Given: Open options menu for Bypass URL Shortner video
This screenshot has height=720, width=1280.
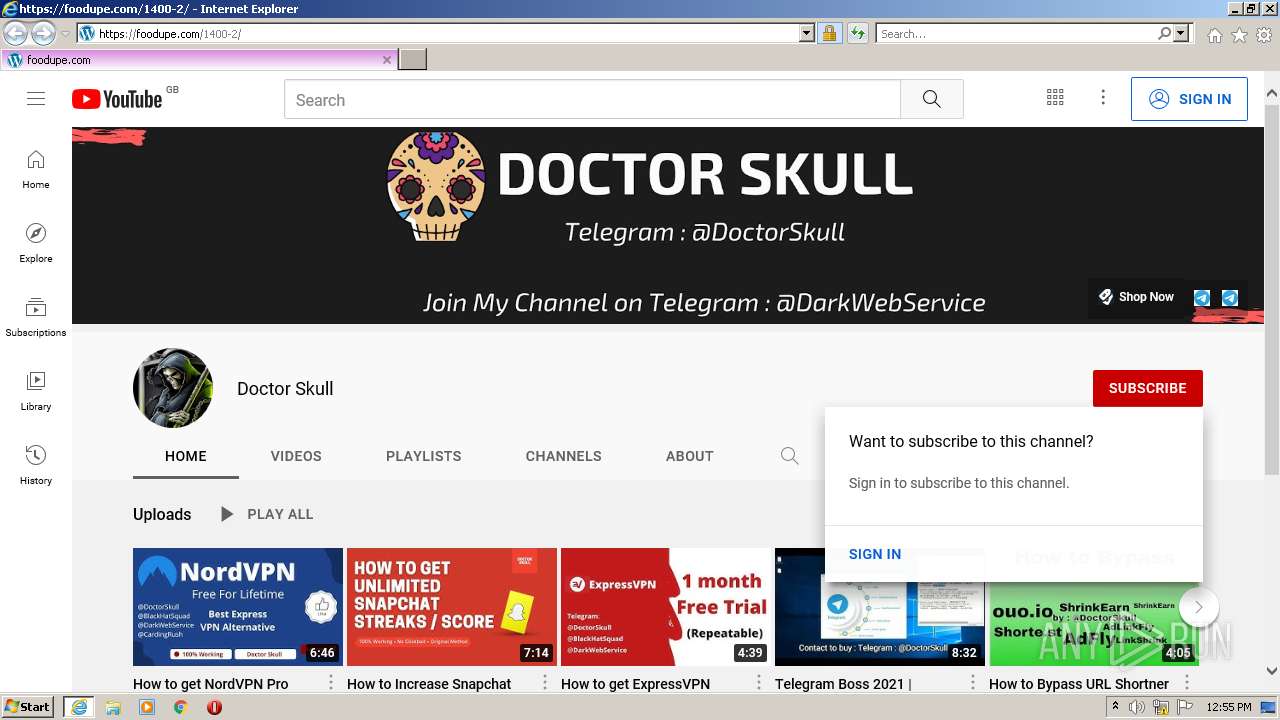Looking at the screenshot, I should point(1187,683).
